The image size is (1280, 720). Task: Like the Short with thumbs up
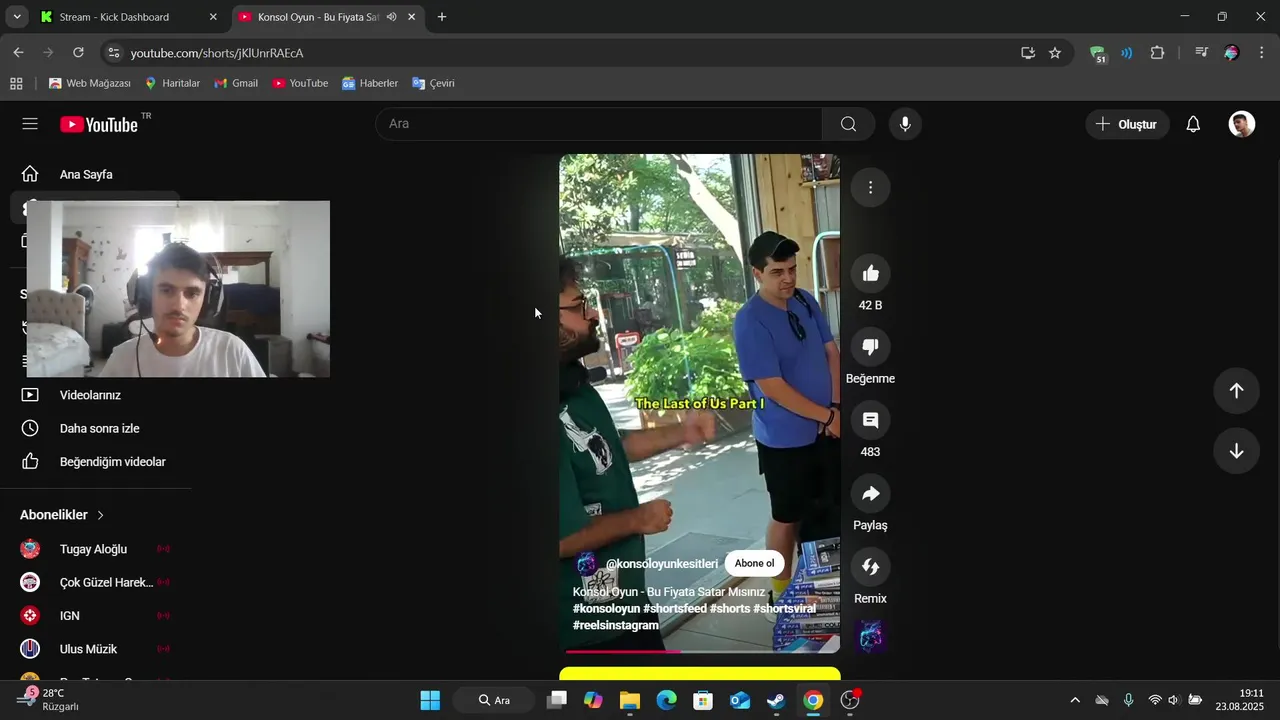(870, 273)
